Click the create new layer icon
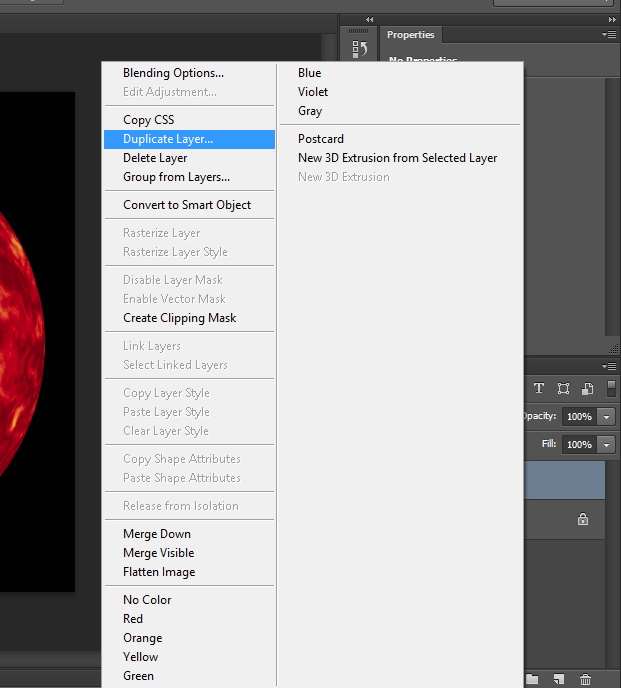Viewport: 621px width, 688px height. pyautogui.click(x=560, y=679)
